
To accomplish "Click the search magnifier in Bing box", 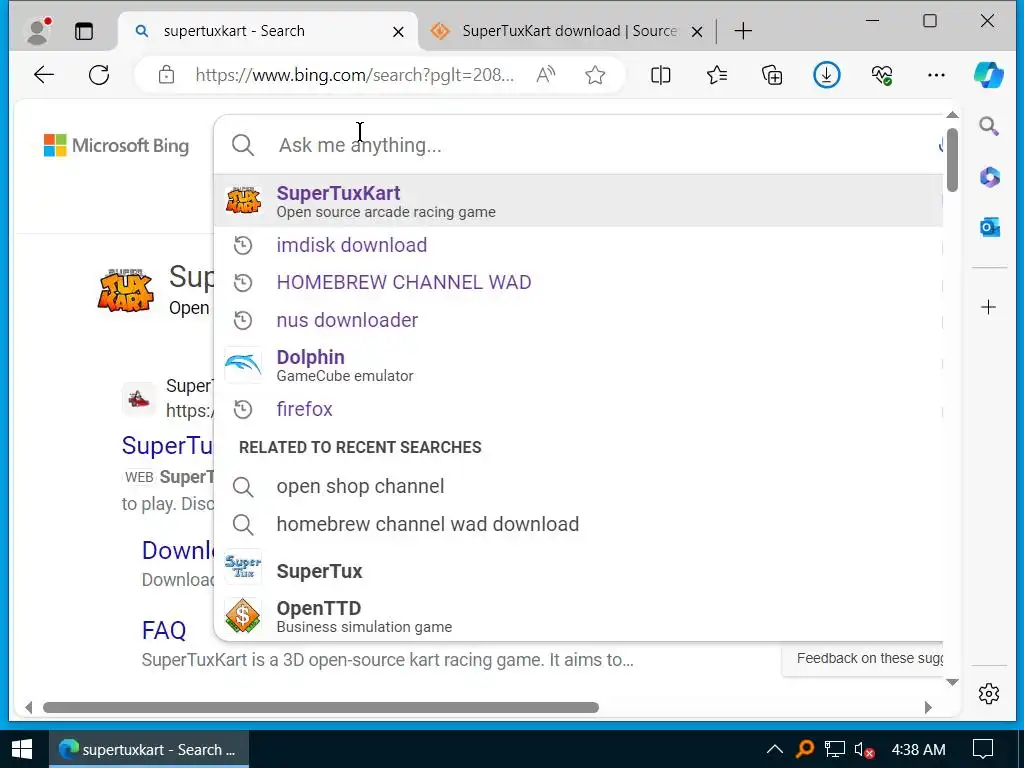I will pos(243,145).
